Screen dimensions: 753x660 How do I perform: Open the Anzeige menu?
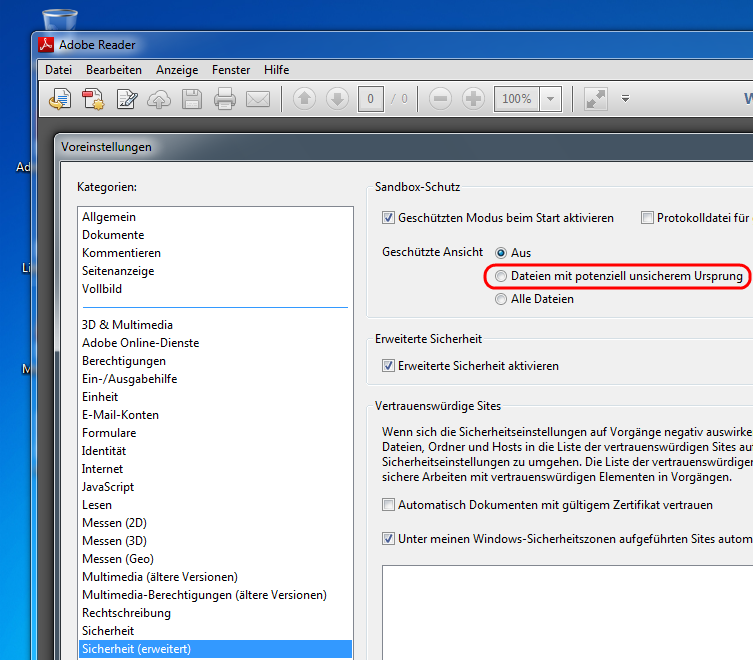[177, 70]
